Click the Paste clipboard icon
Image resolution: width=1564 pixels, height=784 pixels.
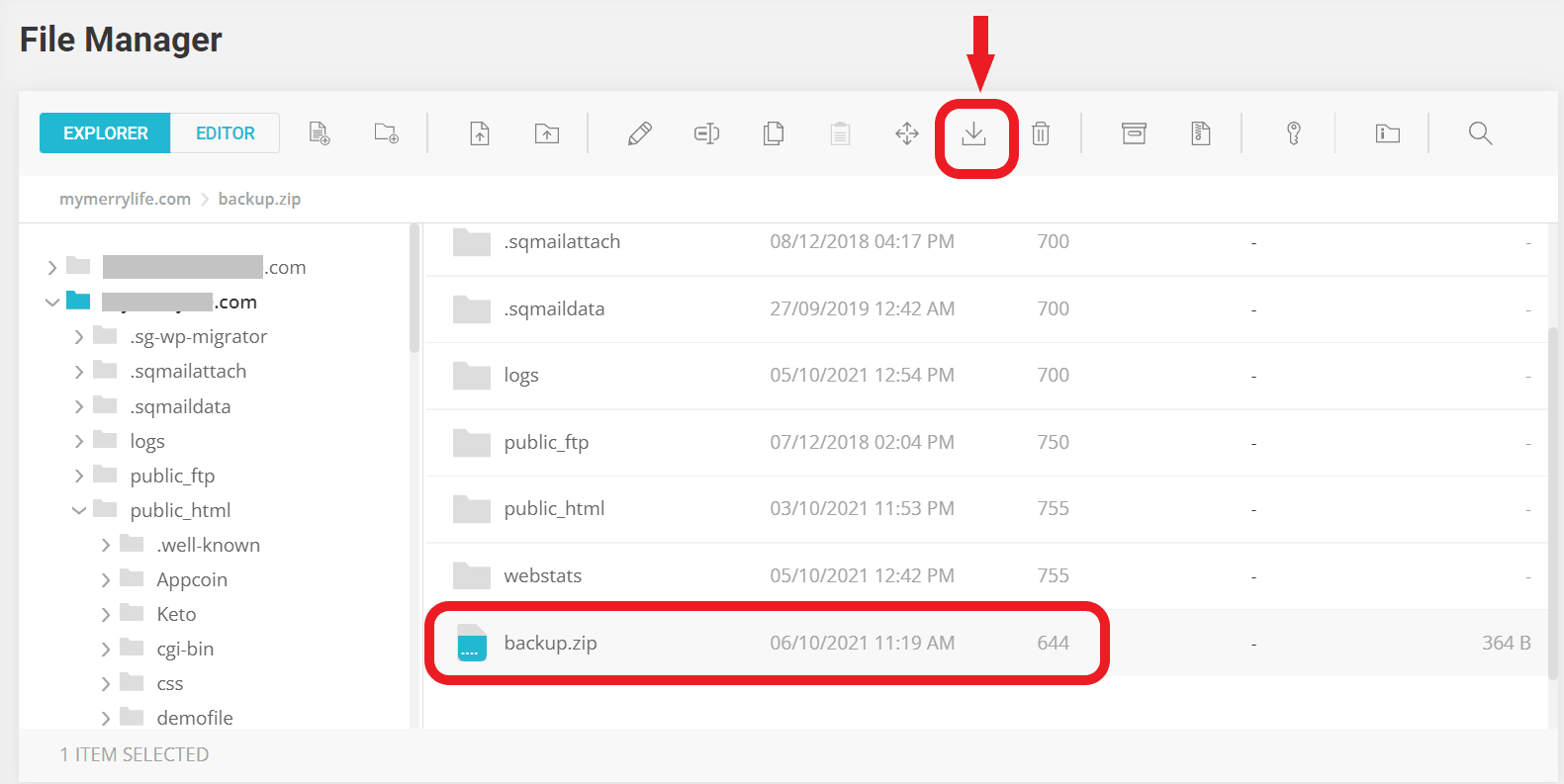pos(840,133)
